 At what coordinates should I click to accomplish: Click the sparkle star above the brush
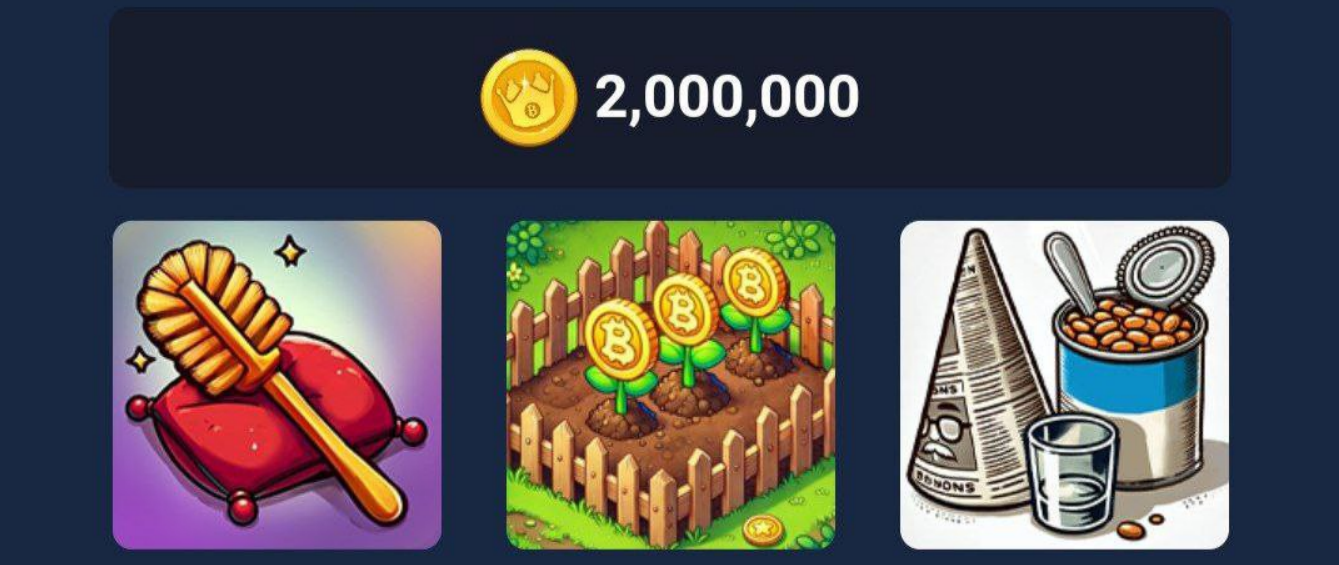point(290,251)
